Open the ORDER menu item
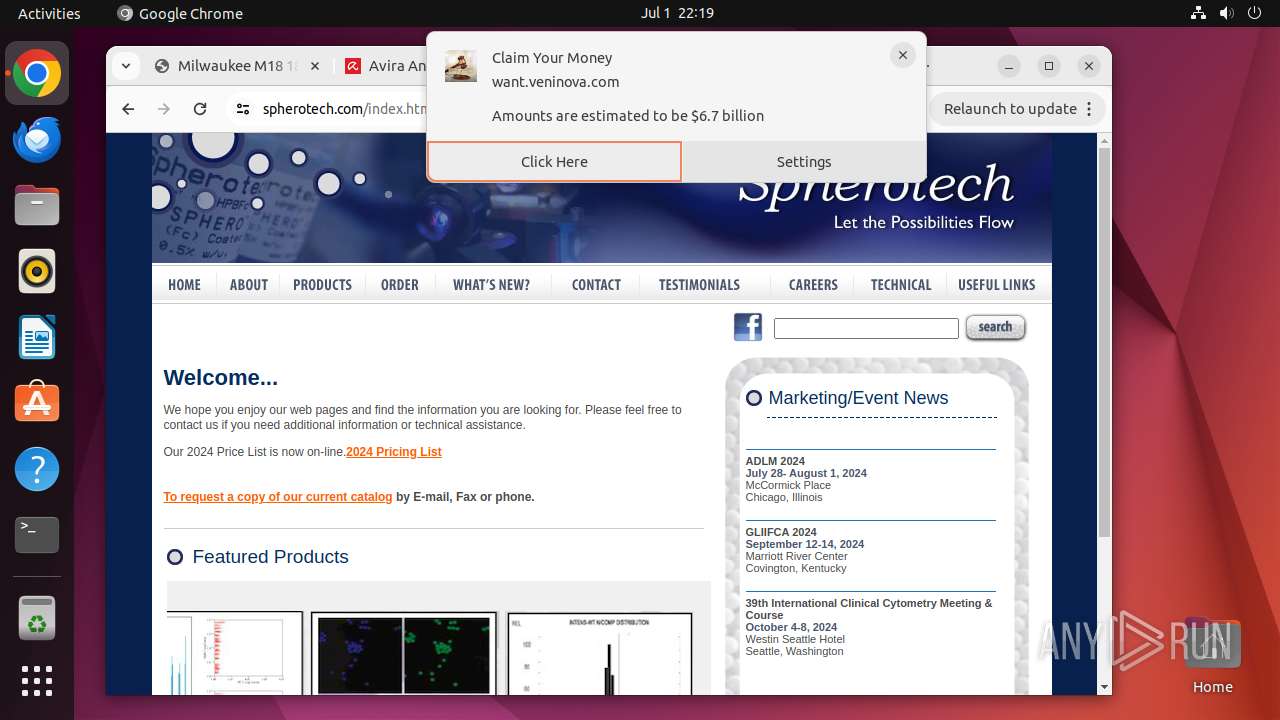 tap(400, 285)
